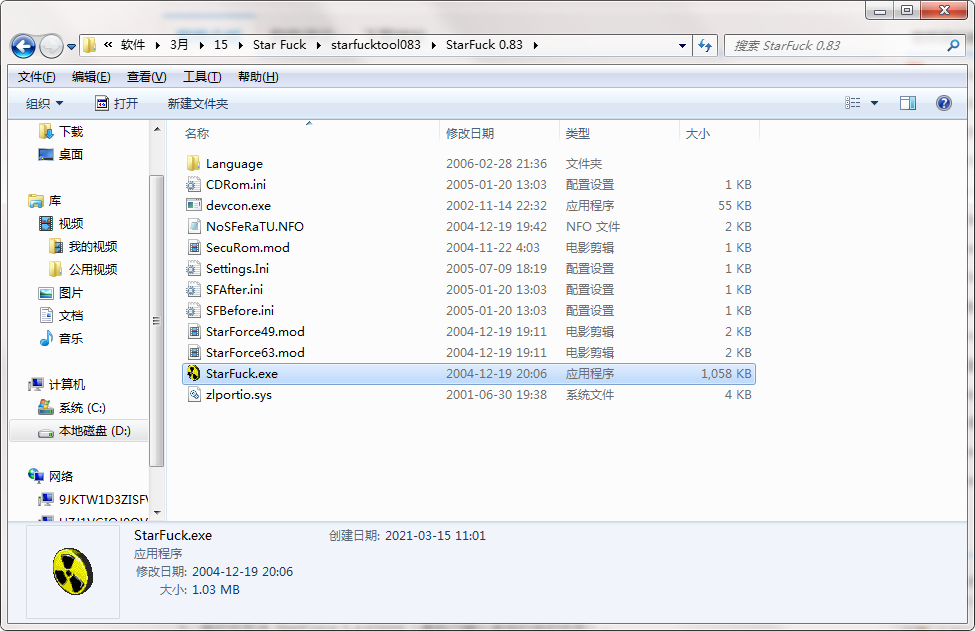Select the SecuRom.mod file icon

point(193,247)
